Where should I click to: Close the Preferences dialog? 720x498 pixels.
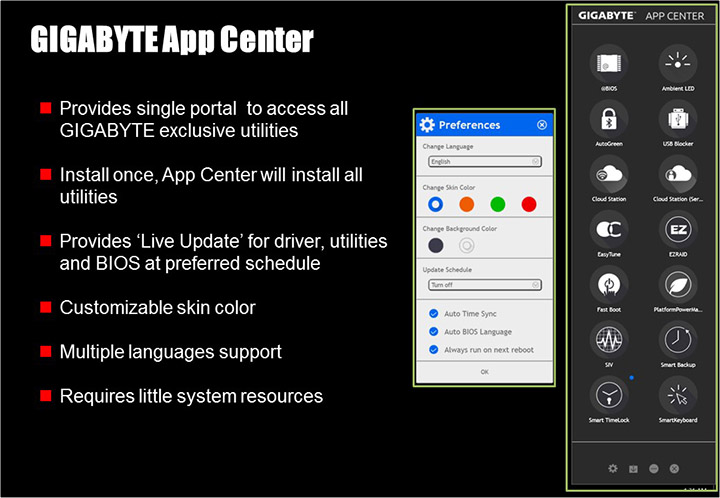tap(542, 125)
